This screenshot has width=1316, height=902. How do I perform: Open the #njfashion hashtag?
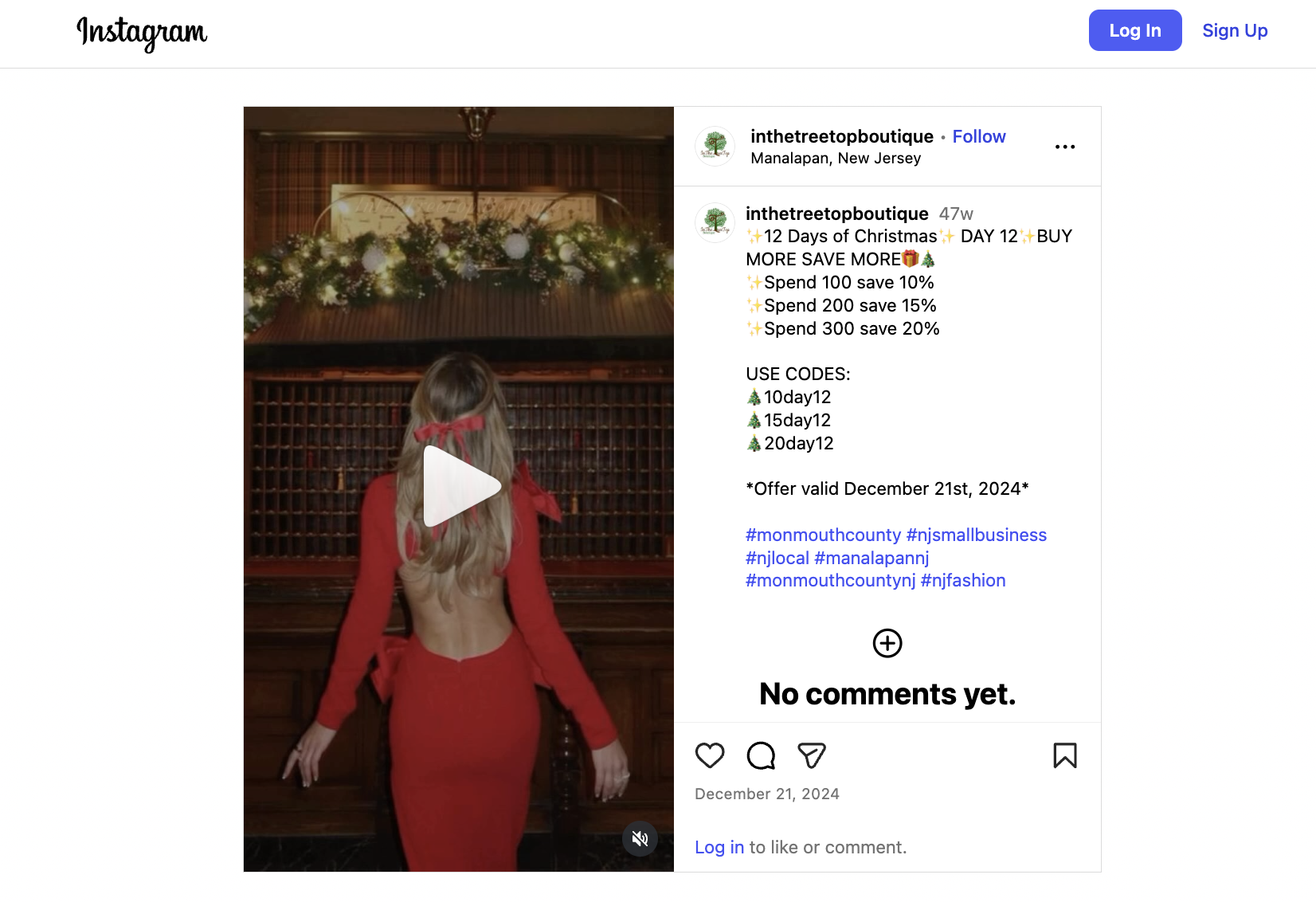tap(963, 580)
